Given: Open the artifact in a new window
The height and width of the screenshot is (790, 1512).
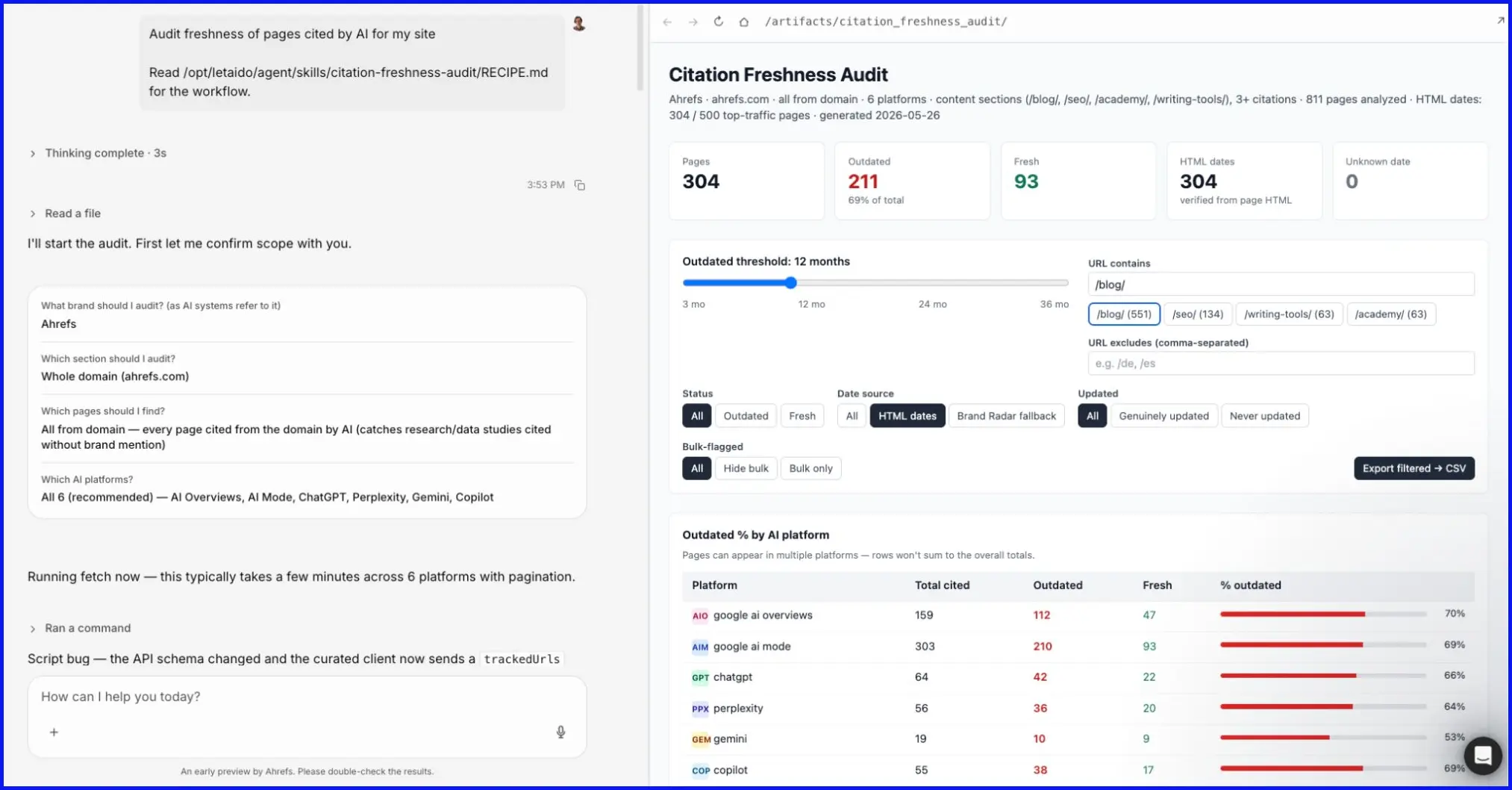Looking at the screenshot, I should [1500, 21].
